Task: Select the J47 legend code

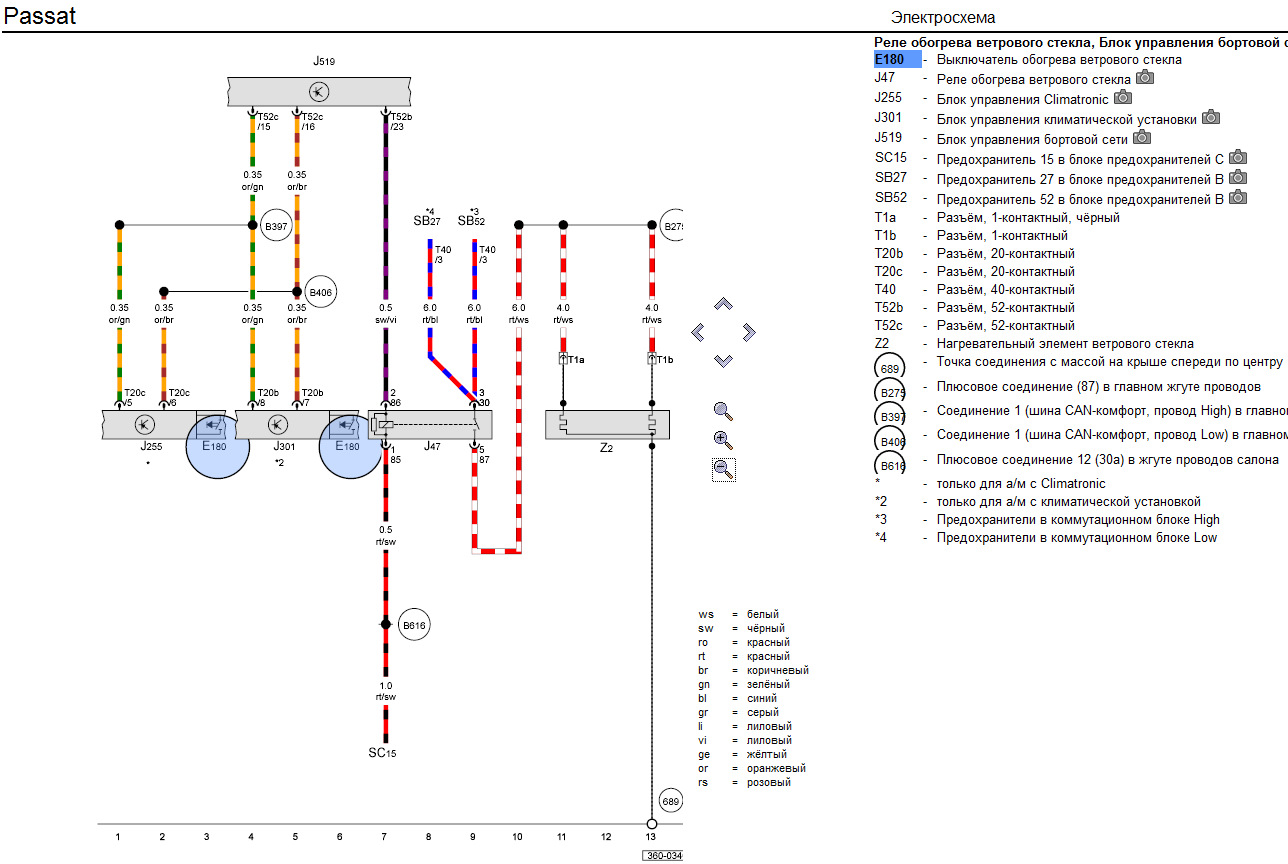Action: [884, 78]
